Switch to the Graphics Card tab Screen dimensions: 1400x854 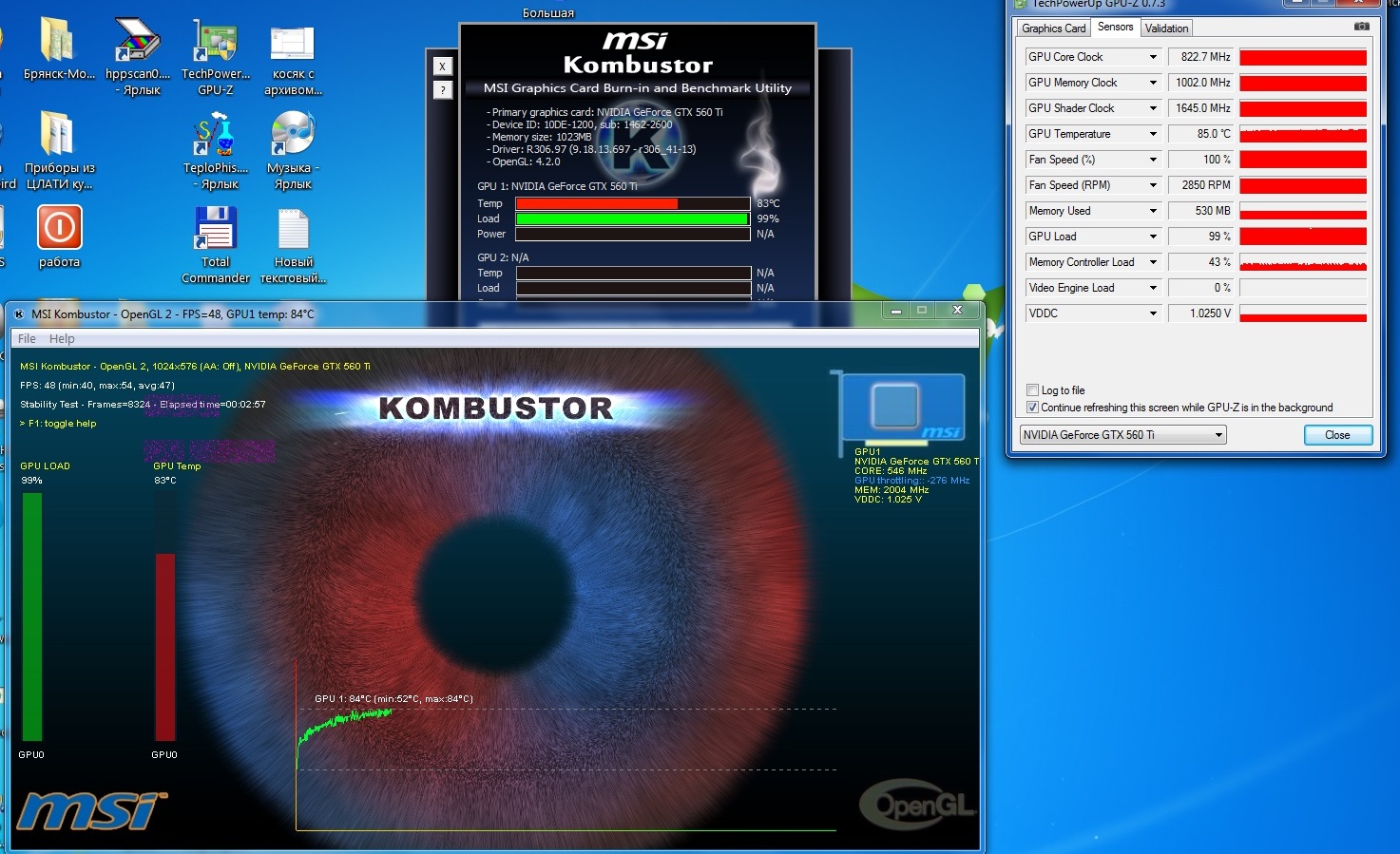point(1053,28)
